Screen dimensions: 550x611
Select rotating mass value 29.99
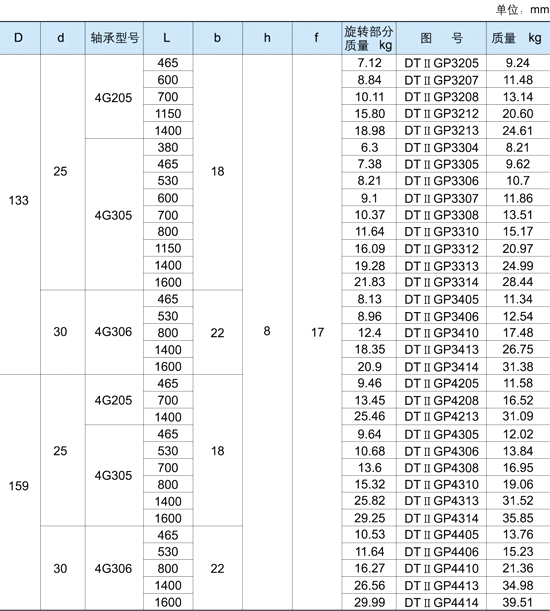[369, 602]
